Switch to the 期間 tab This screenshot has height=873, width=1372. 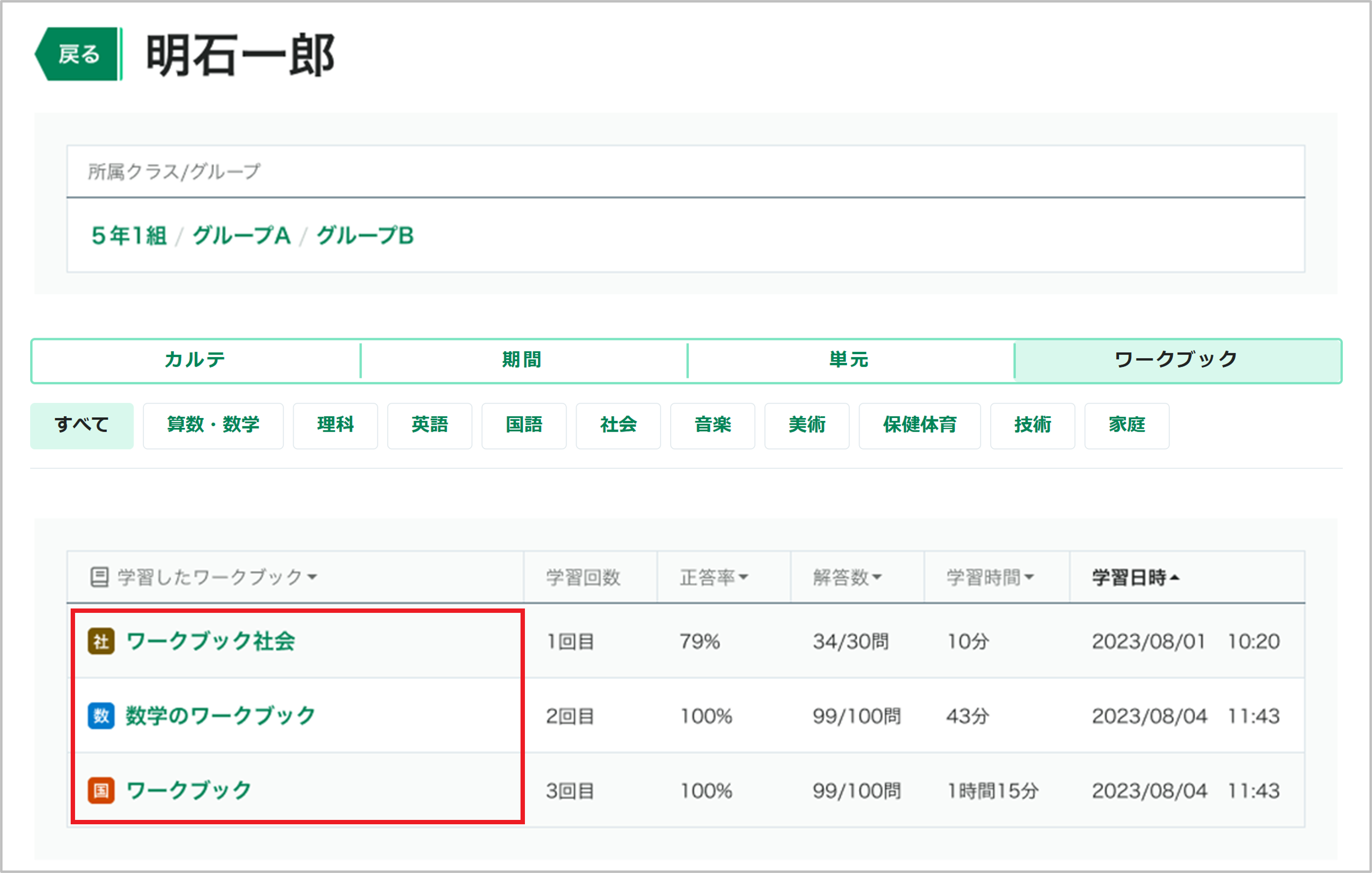(x=523, y=360)
